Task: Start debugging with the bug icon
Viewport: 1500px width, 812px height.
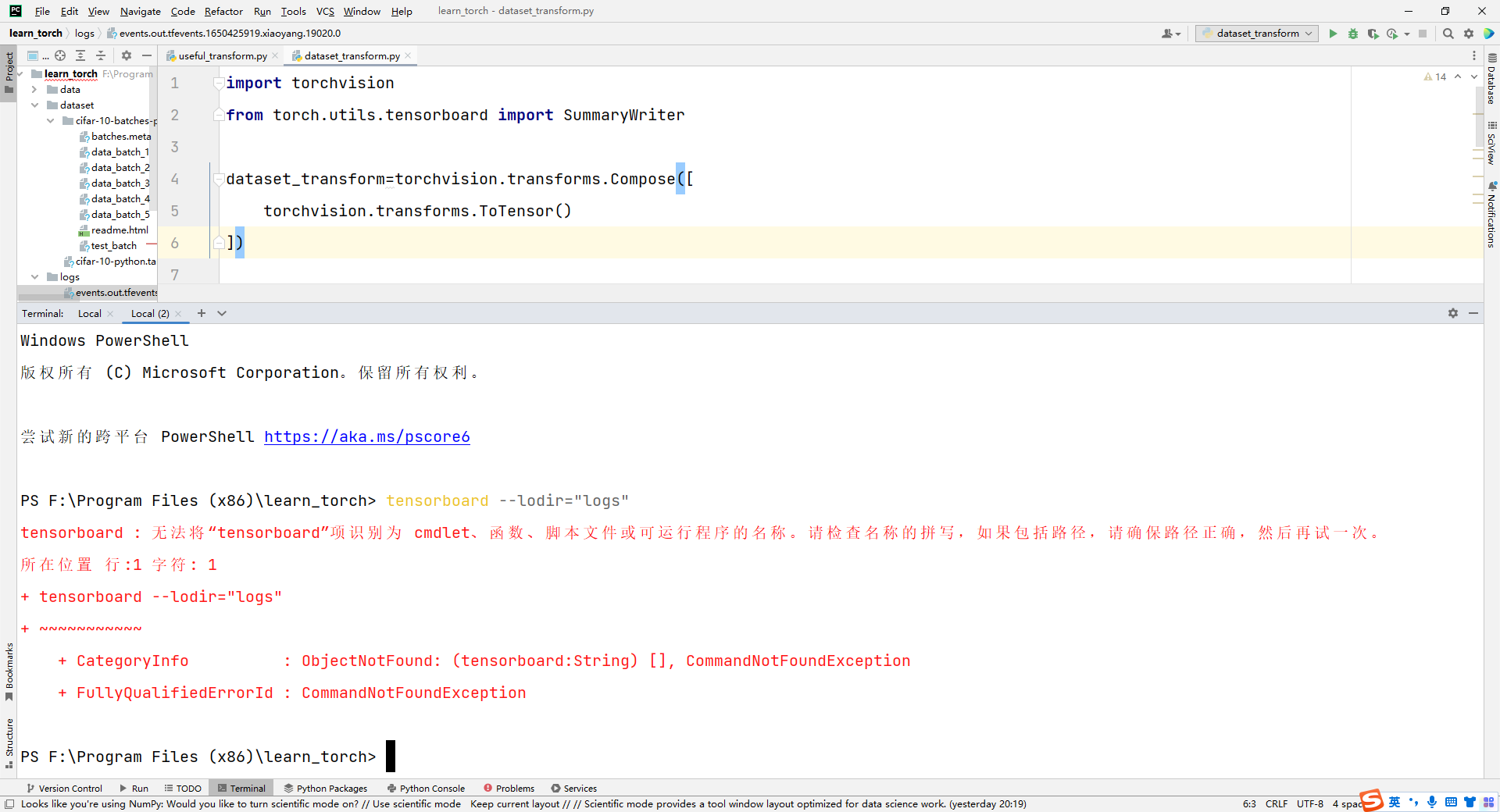Action: 1352,34
